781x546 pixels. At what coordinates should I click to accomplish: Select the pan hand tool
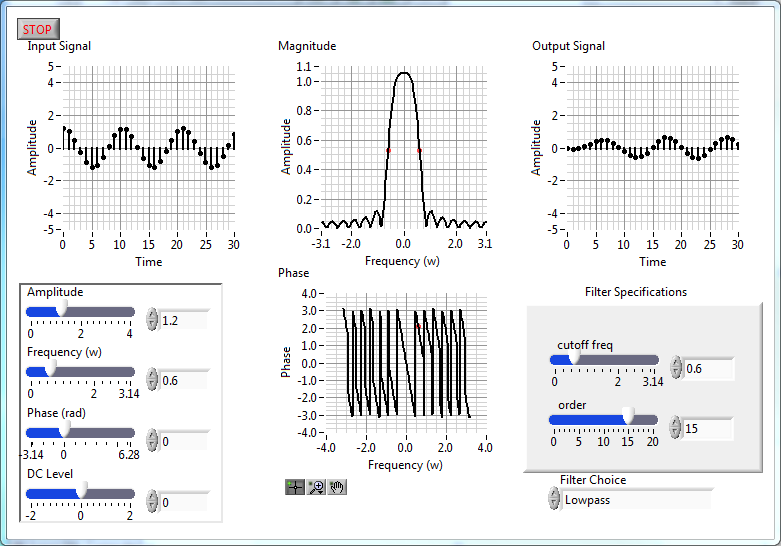pyautogui.click(x=338, y=487)
